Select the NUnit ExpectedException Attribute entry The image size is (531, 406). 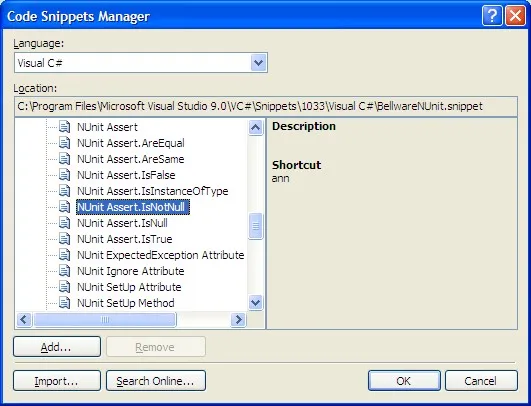click(161, 255)
